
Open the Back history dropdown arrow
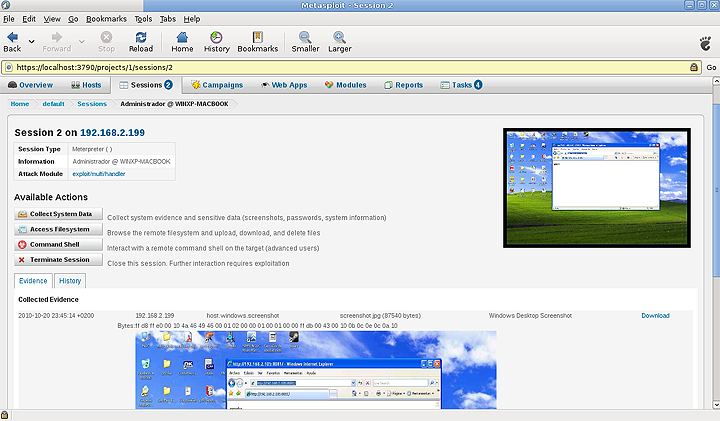(x=31, y=41)
